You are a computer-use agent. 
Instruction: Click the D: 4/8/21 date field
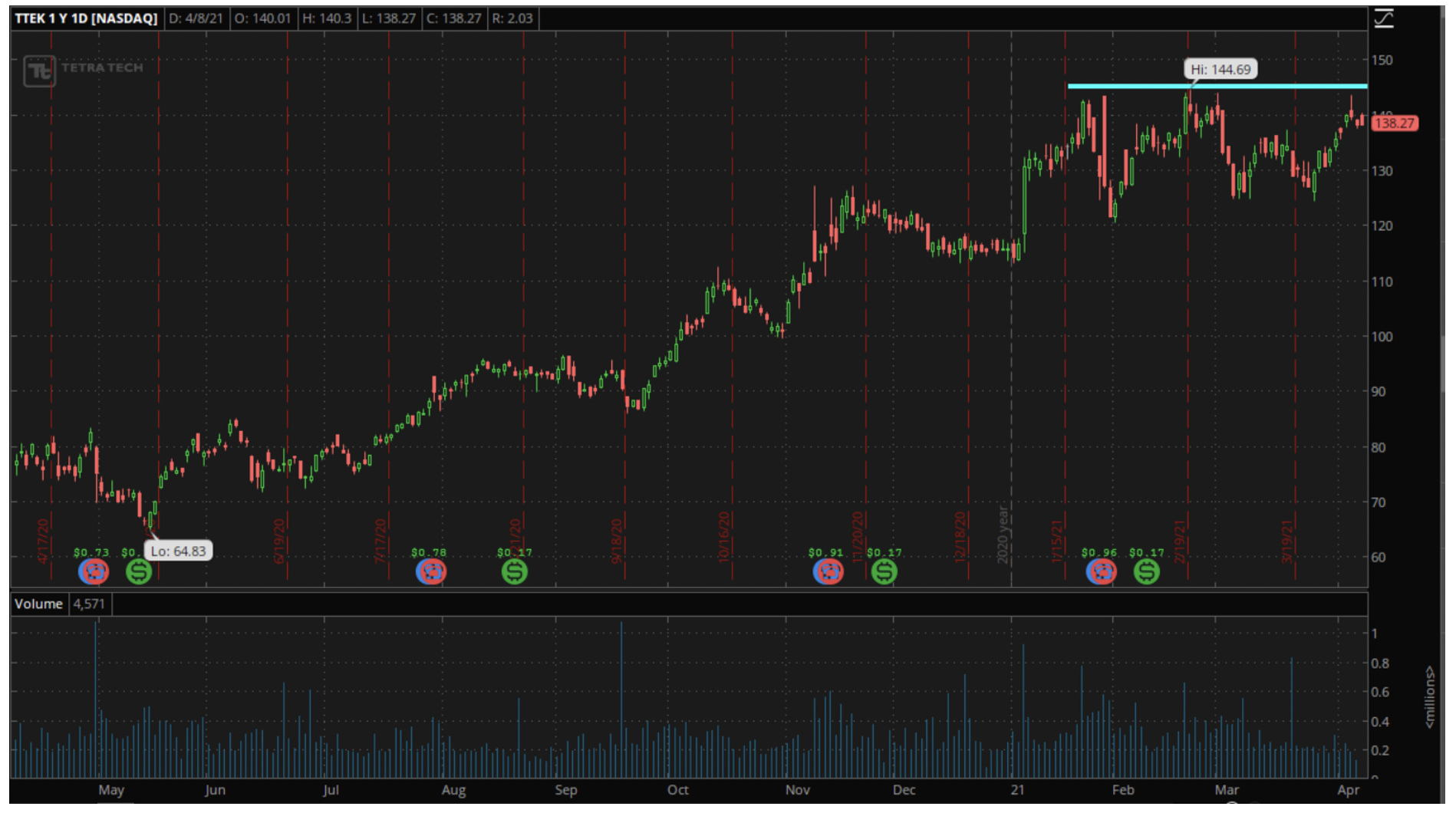click(x=196, y=18)
